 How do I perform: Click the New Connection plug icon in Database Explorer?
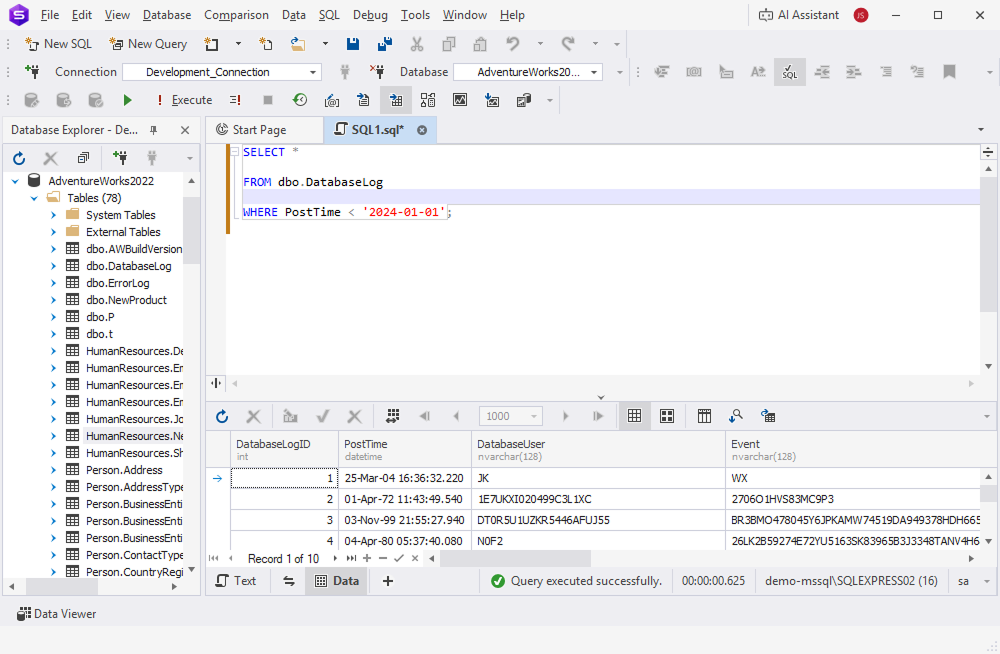pos(120,158)
